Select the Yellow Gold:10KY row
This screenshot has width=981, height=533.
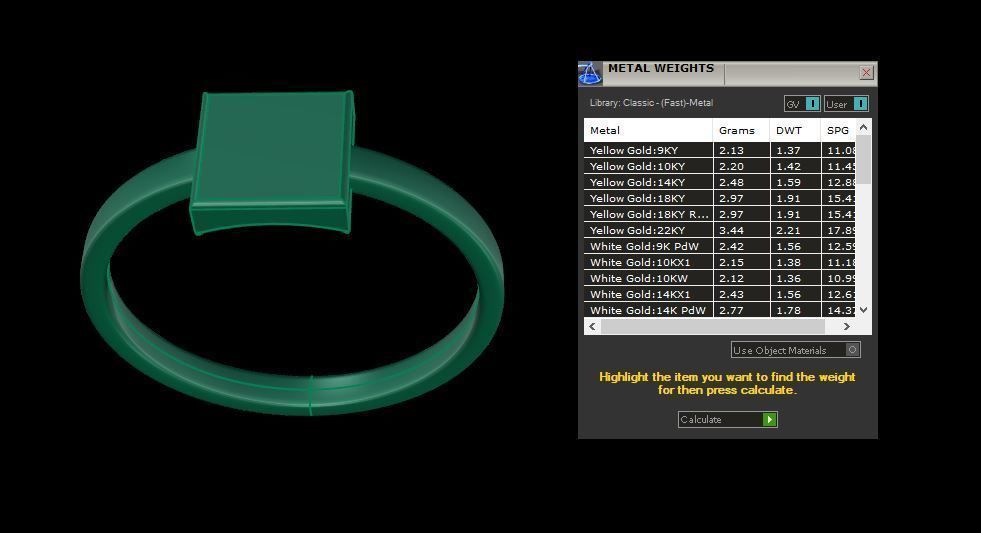[719, 166]
